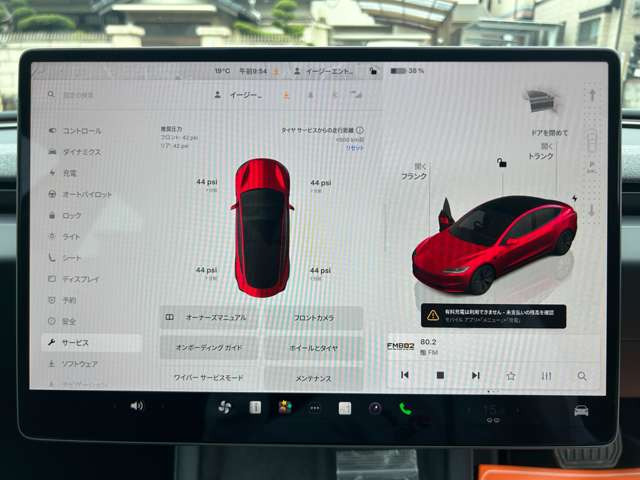The width and height of the screenshot is (640, 480).
Task: Select the サービス sidebar item
Action: (92, 343)
